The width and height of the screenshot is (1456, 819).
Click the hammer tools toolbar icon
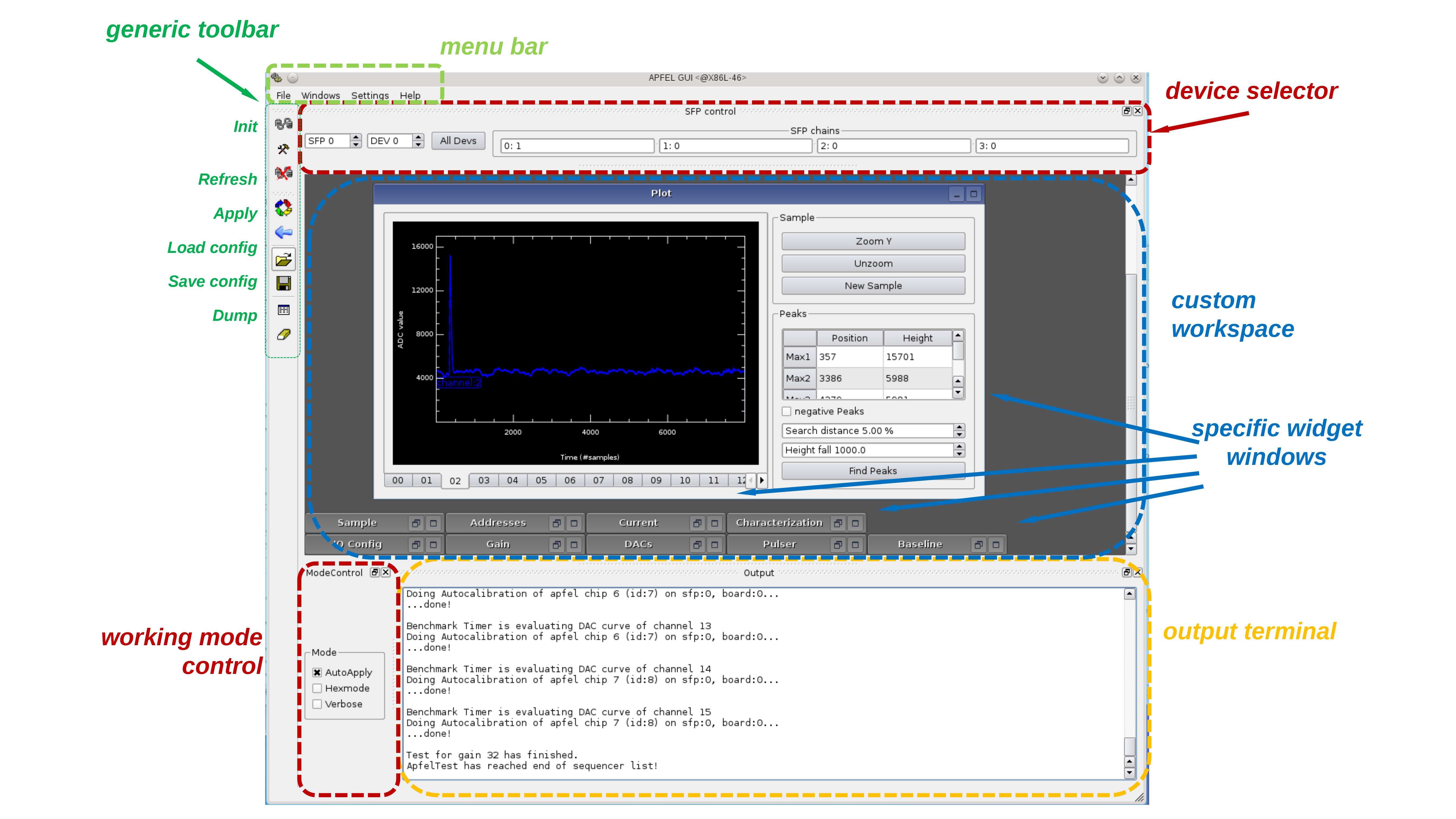coord(283,149)
